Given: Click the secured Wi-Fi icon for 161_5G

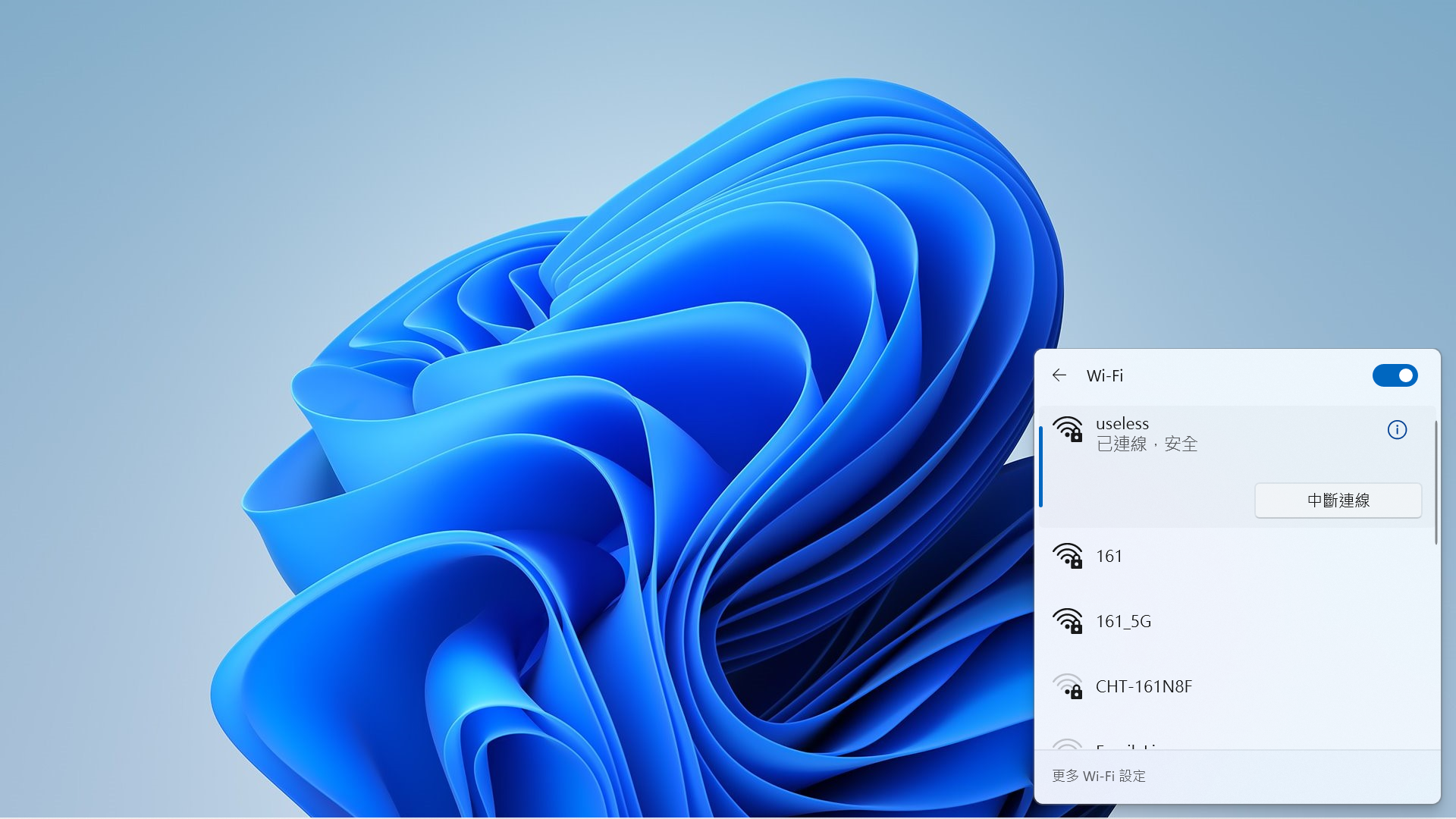Looking at the screenshot, I should point(1068,622).
